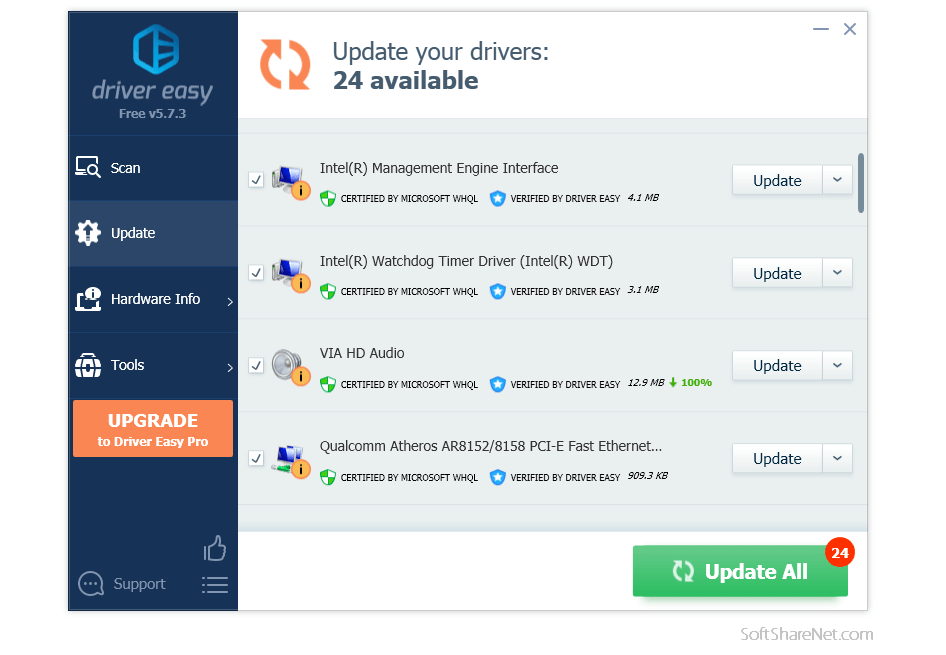Click the 24 available heading text
Viewport: 946px width, 655px height.
(405, 80)
